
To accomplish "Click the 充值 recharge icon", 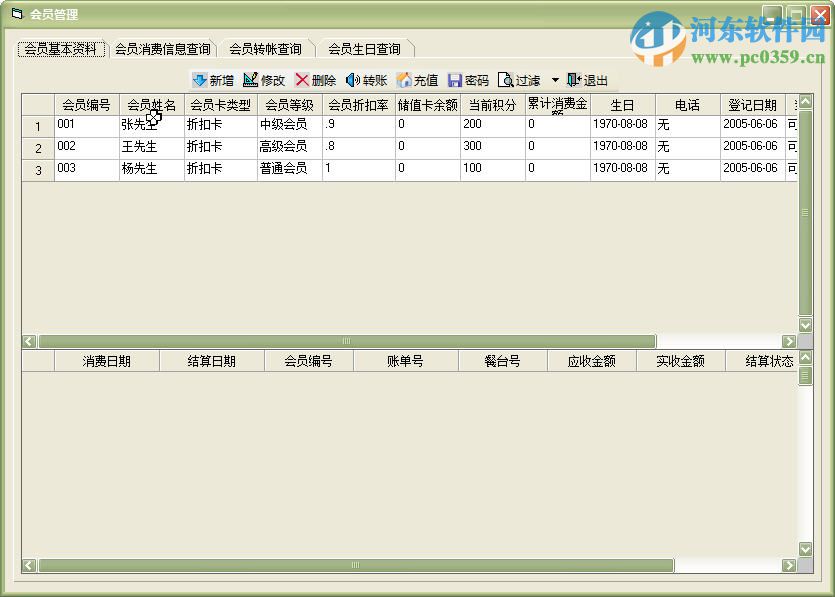I will click(416, 80).
